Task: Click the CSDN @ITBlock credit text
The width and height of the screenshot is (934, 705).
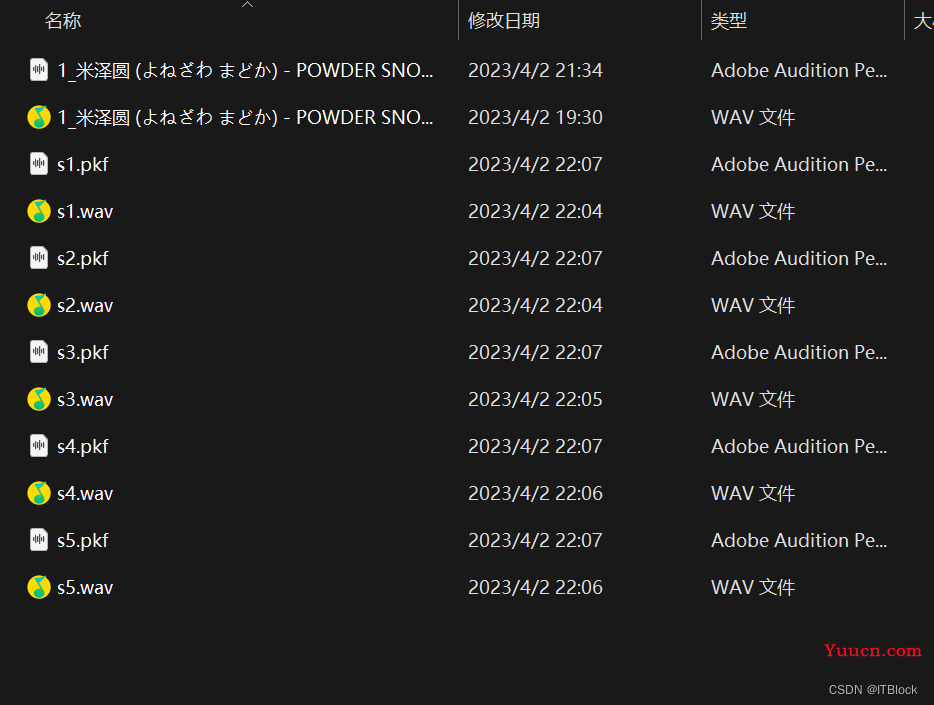Action: (x=873, y=690)
